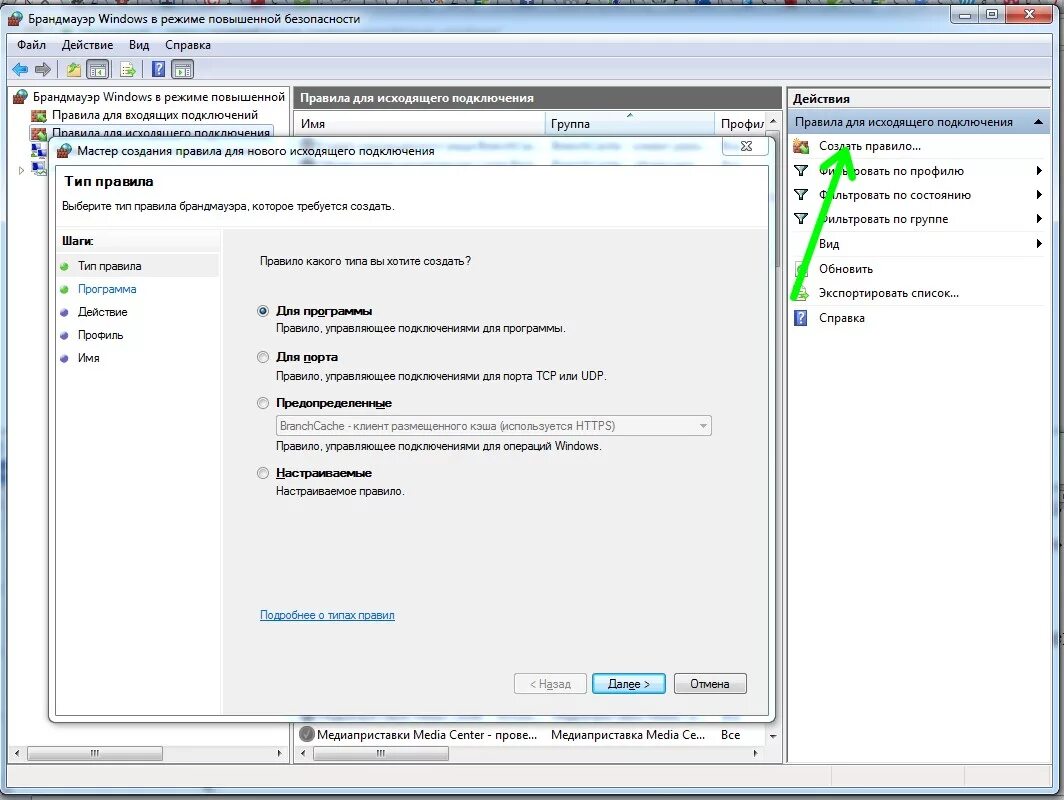This screenshot has height=800, width=1064.
Task: Click the left pane horizontal scrollbar thumb
Action: click(94, 753)
